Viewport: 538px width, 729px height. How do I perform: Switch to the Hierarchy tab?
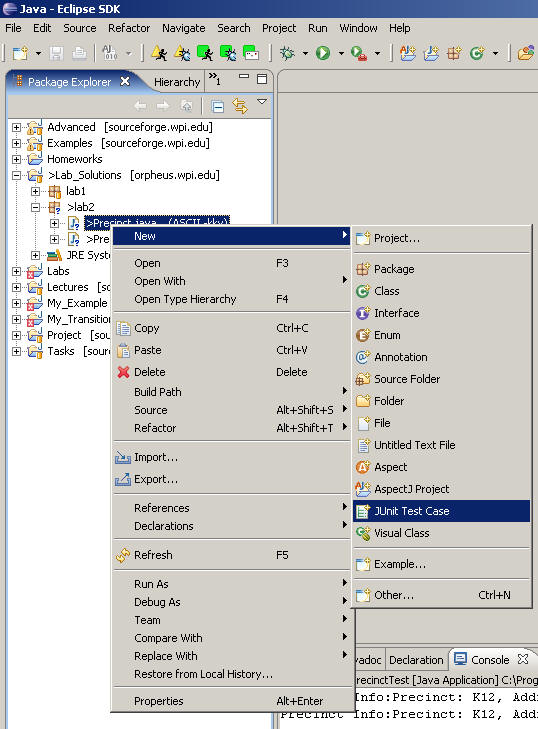(177, 82)
